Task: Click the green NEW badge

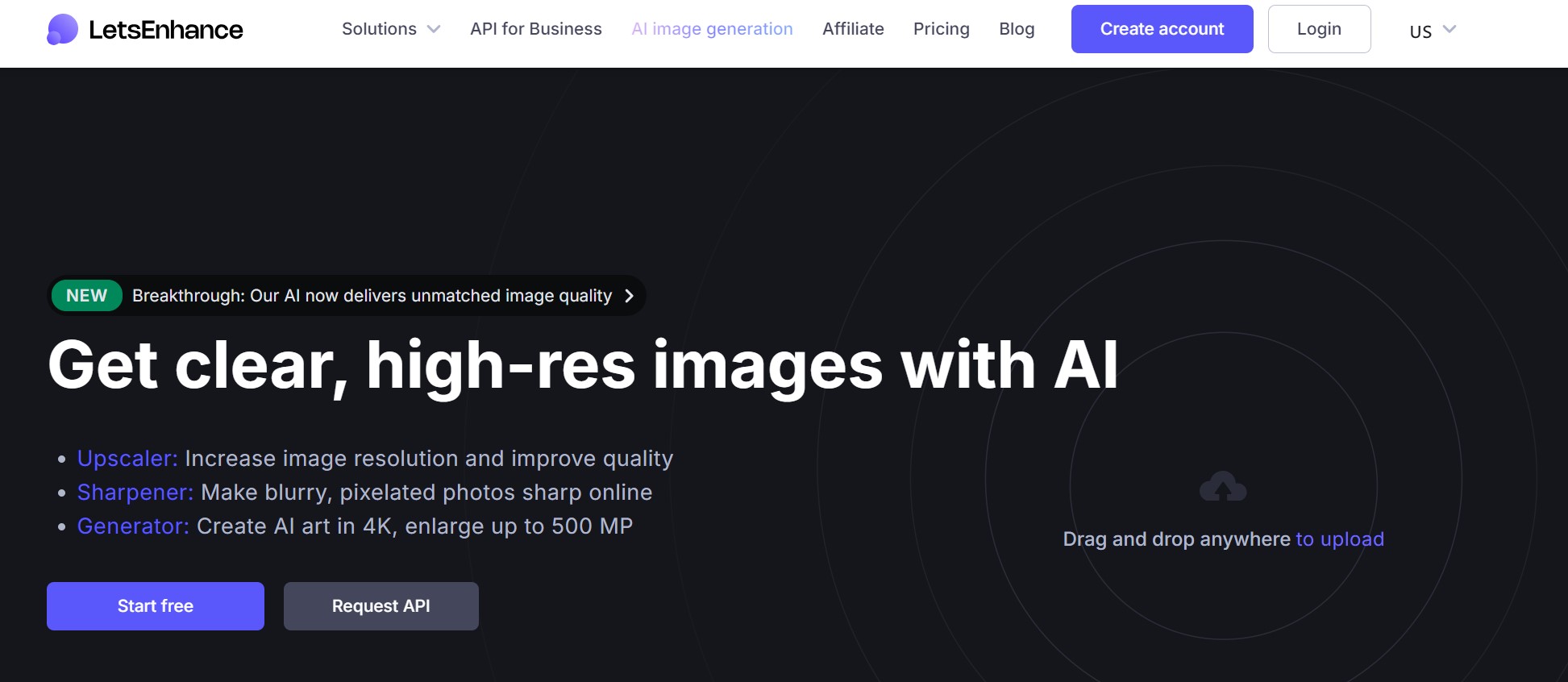Action: (86, 296)
